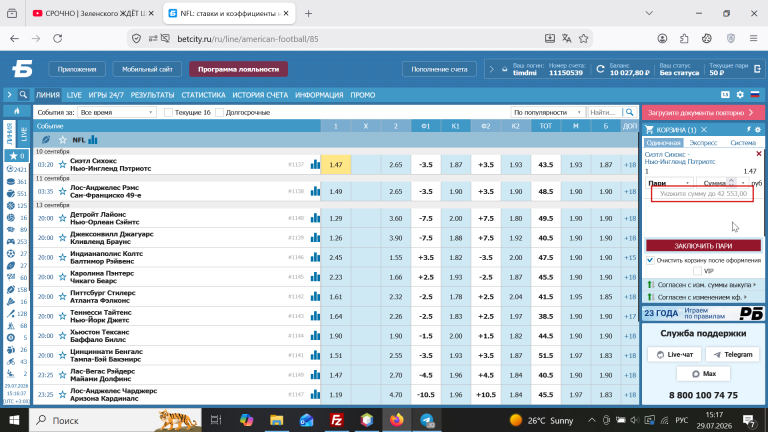This screenshot has height=432, width=768.
Task: Enable the VIP checkbox in basket
Action: (x=697, y=271)
